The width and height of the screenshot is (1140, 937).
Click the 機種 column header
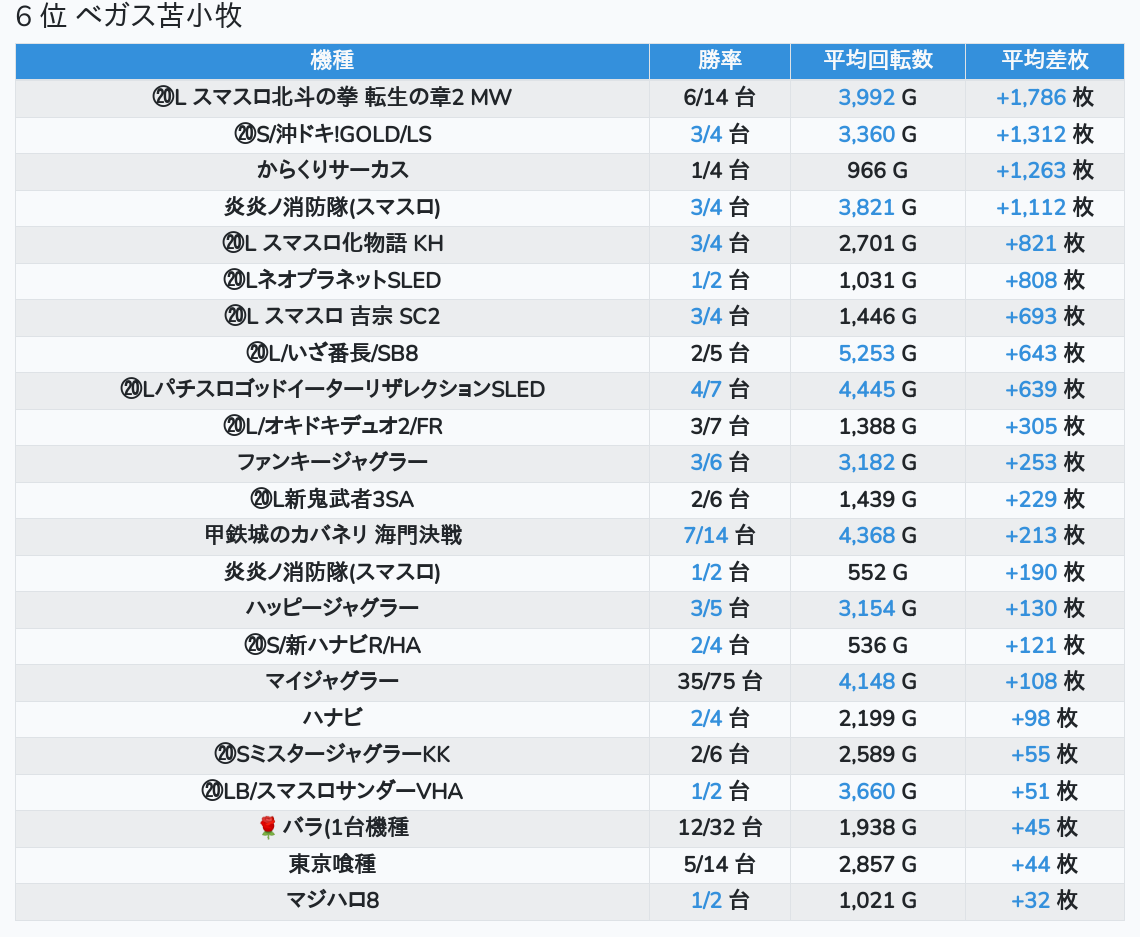pos(332,60)
